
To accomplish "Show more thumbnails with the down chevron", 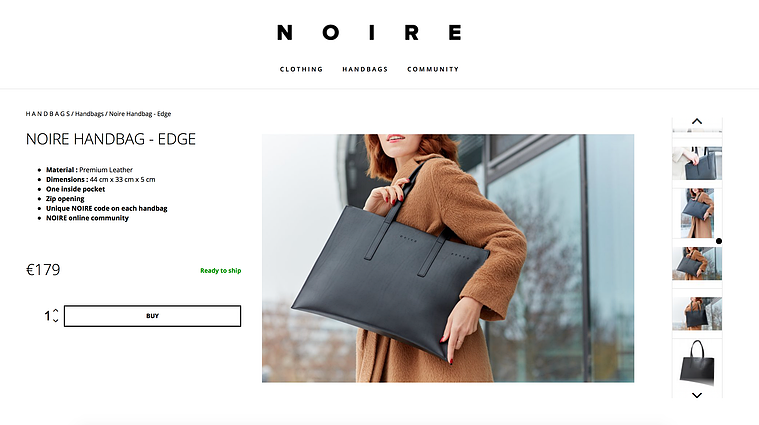I will coord(697,395).
